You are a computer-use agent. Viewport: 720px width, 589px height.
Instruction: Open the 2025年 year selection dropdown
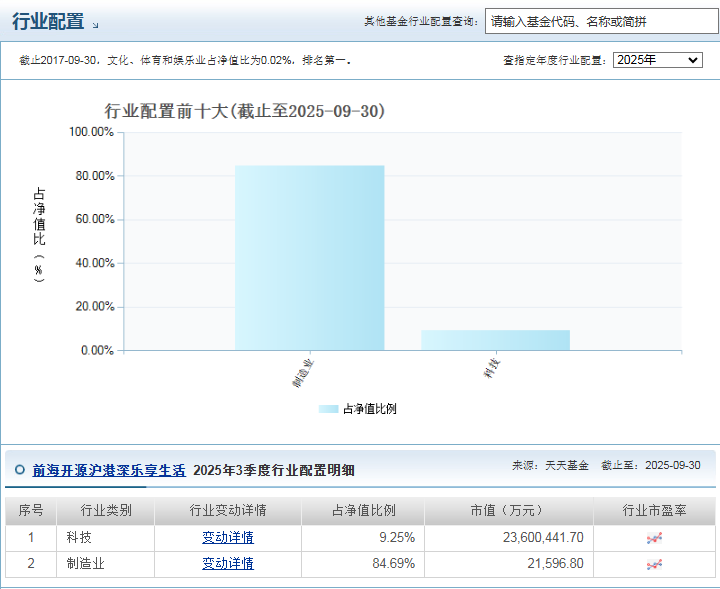coord(658,60)
